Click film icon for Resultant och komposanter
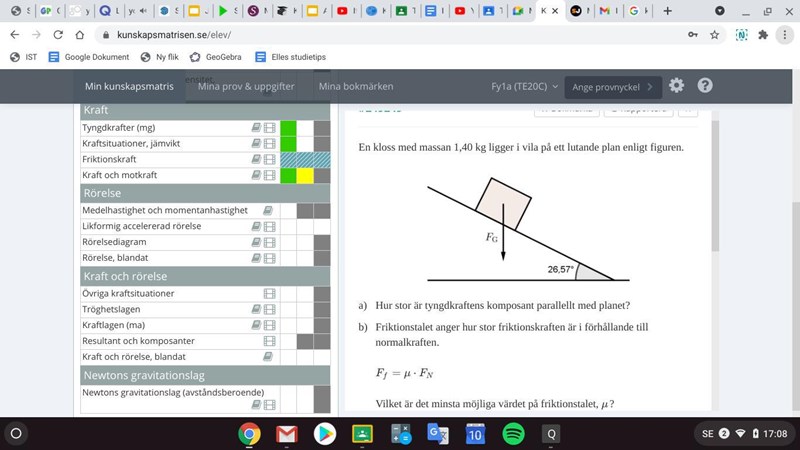Viewport: 800px width, 450px height. pyautogui.click(x=269, y=341)
